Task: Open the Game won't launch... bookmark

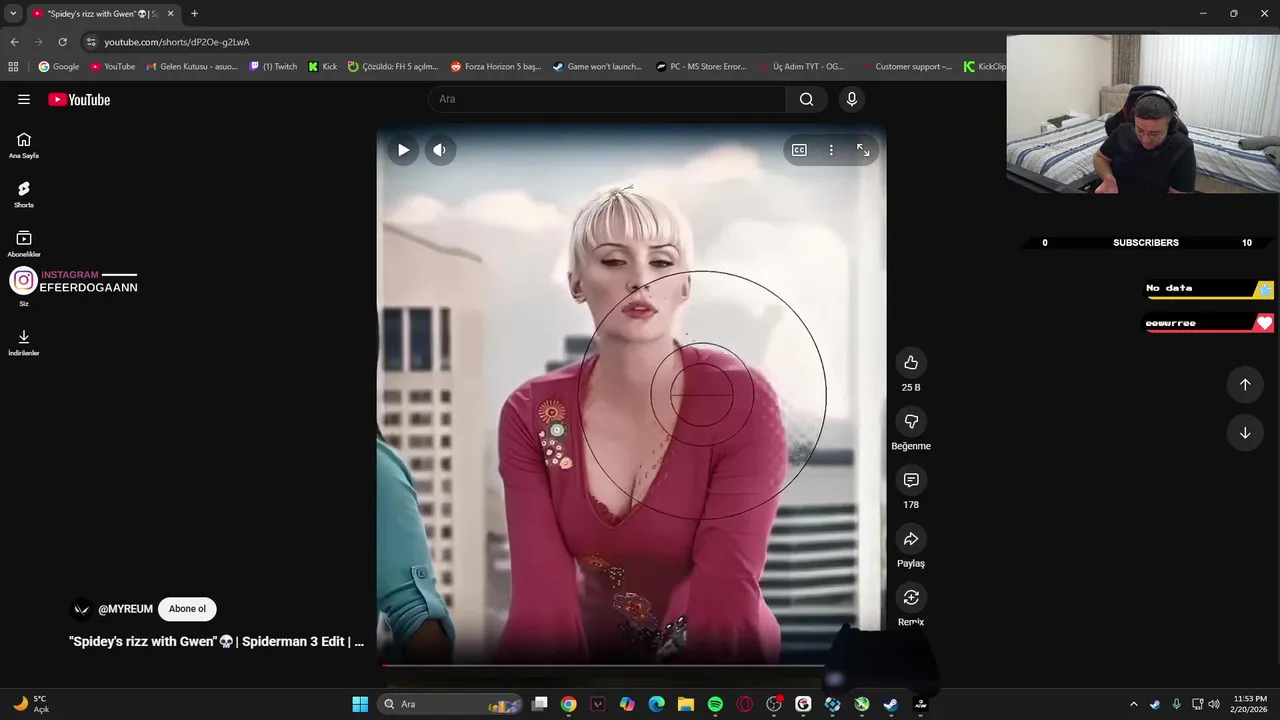Action: tap(597, 67)
